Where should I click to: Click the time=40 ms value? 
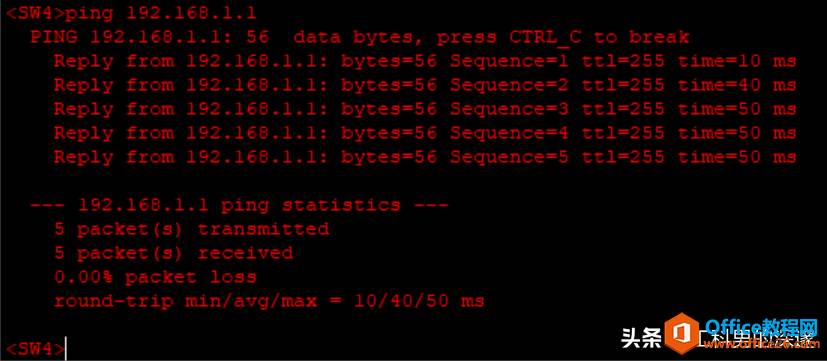[737, 85]
